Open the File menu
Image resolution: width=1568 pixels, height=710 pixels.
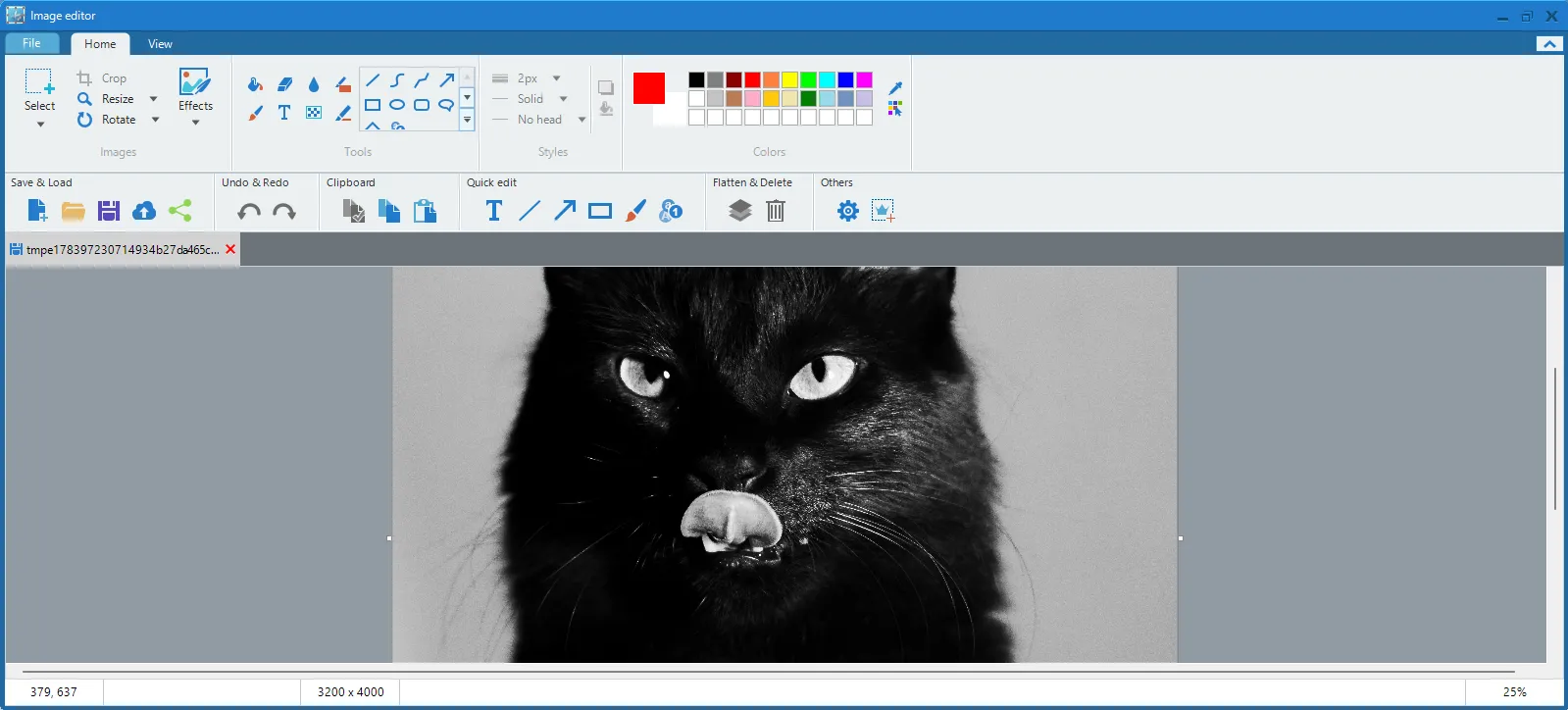[x=31, y=43]
